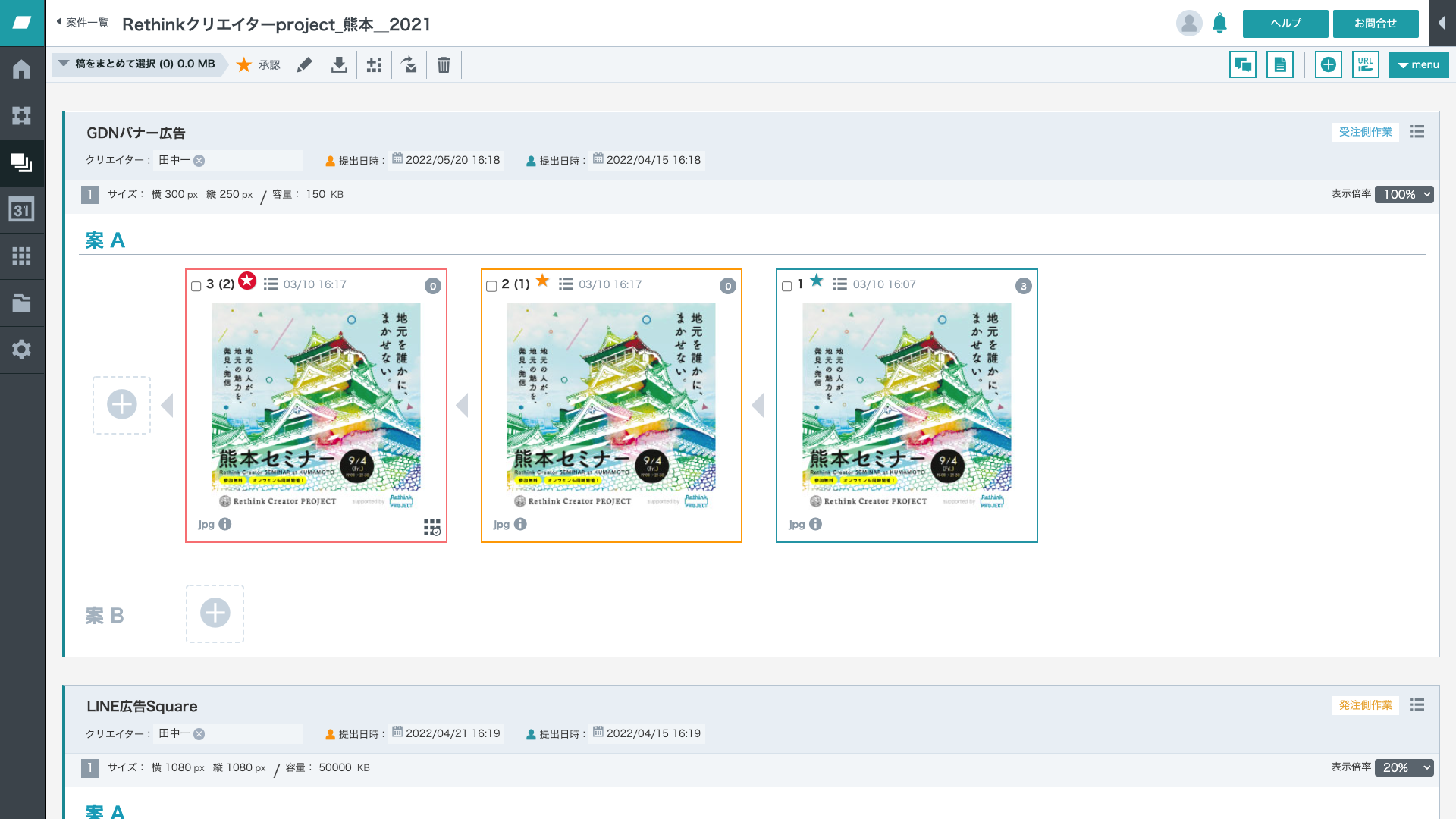Open draft 1 banner thumbnail
Screen dimensions: 1456x819
906,406
